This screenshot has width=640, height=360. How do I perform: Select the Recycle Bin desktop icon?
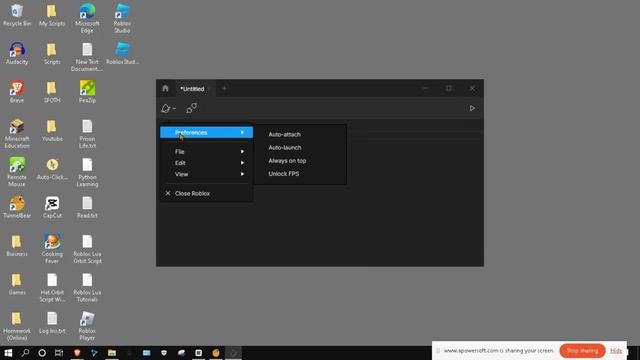[x=17, y=15]
